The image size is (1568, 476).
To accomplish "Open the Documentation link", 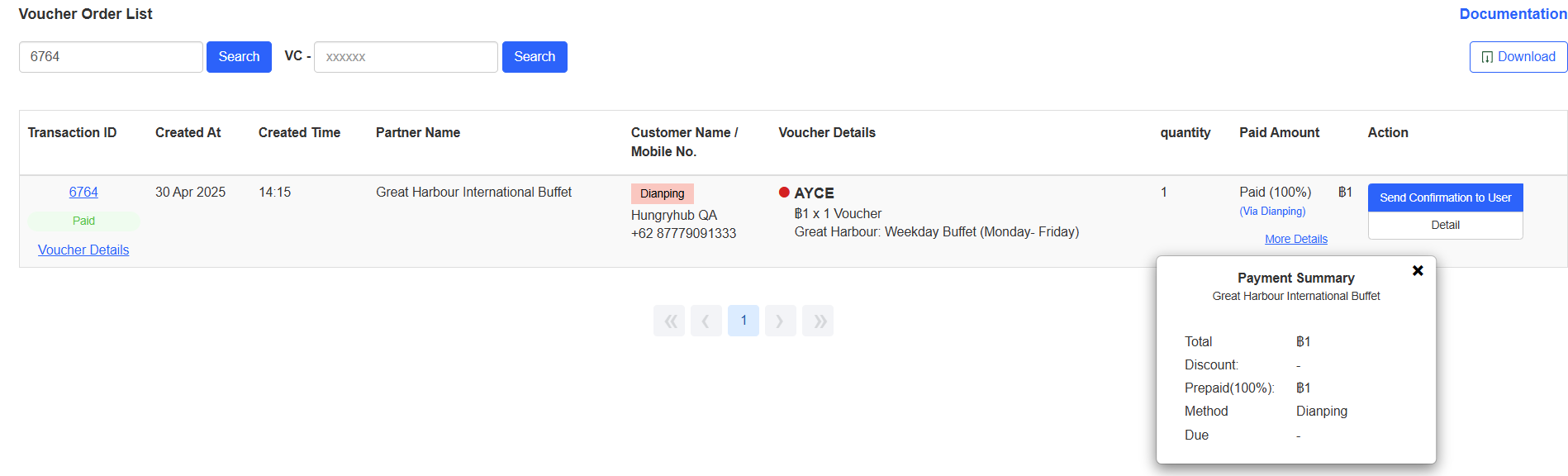I will pyautogui.click(x=1512, y=14).
